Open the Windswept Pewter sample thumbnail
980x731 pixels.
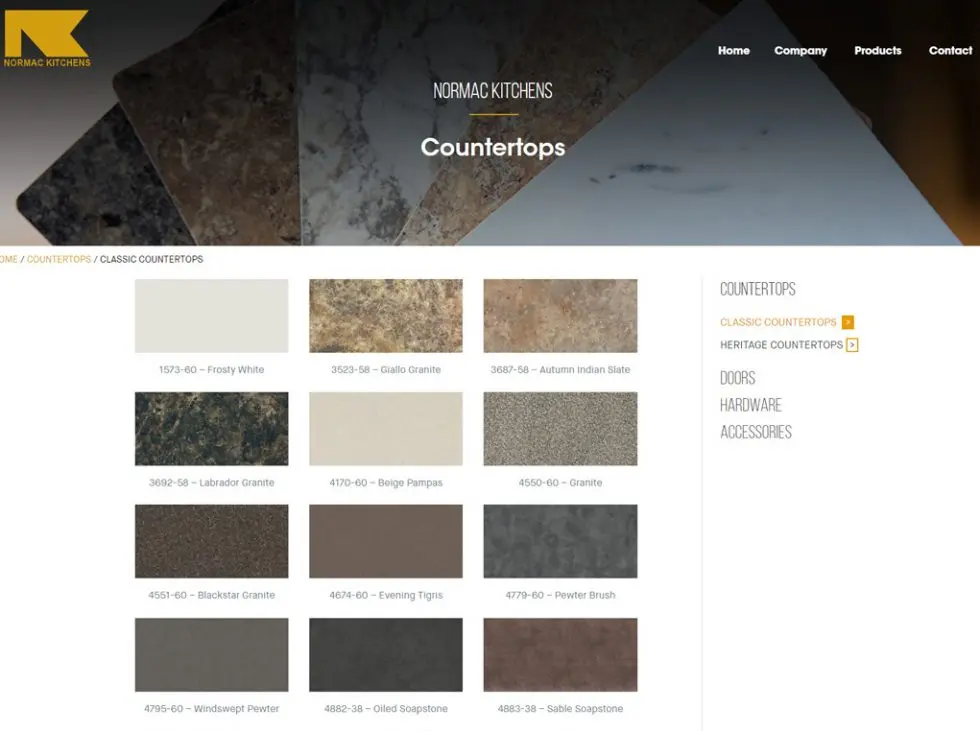tap(211, 655)
